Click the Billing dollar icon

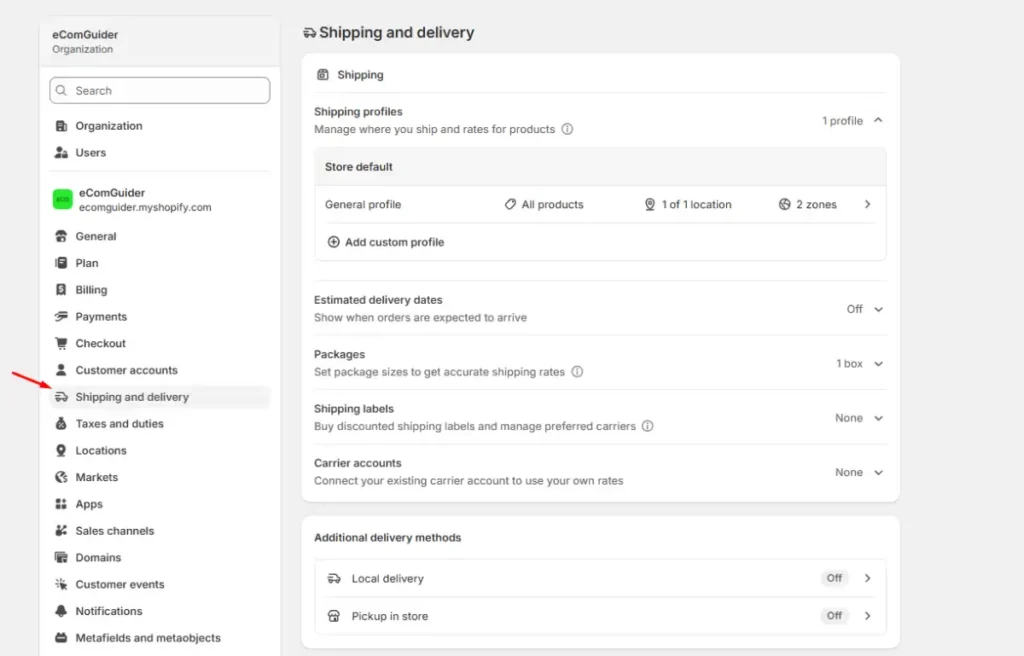coord(61,289)
